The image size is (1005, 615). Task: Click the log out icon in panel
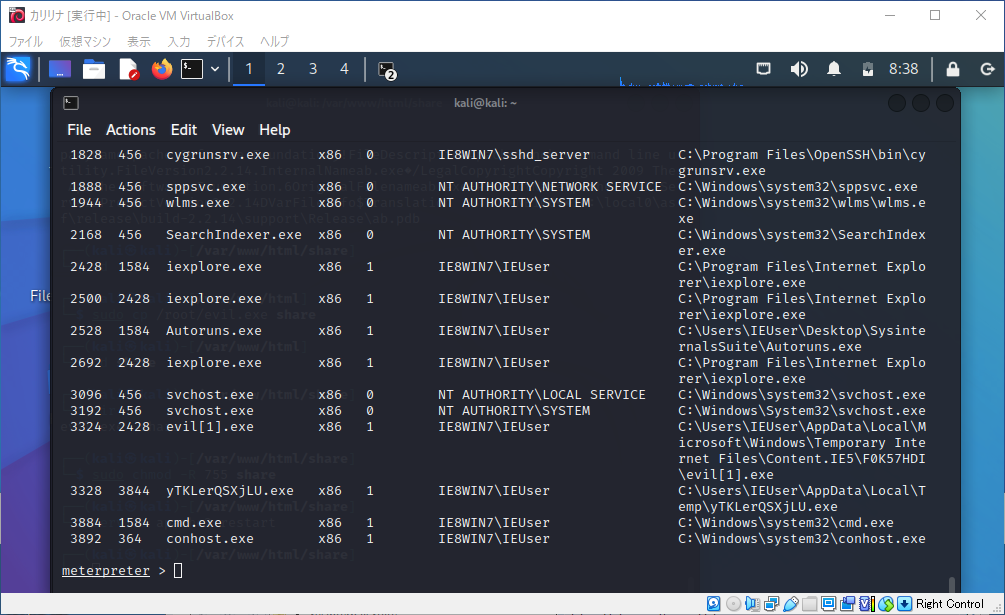[988, 69]
